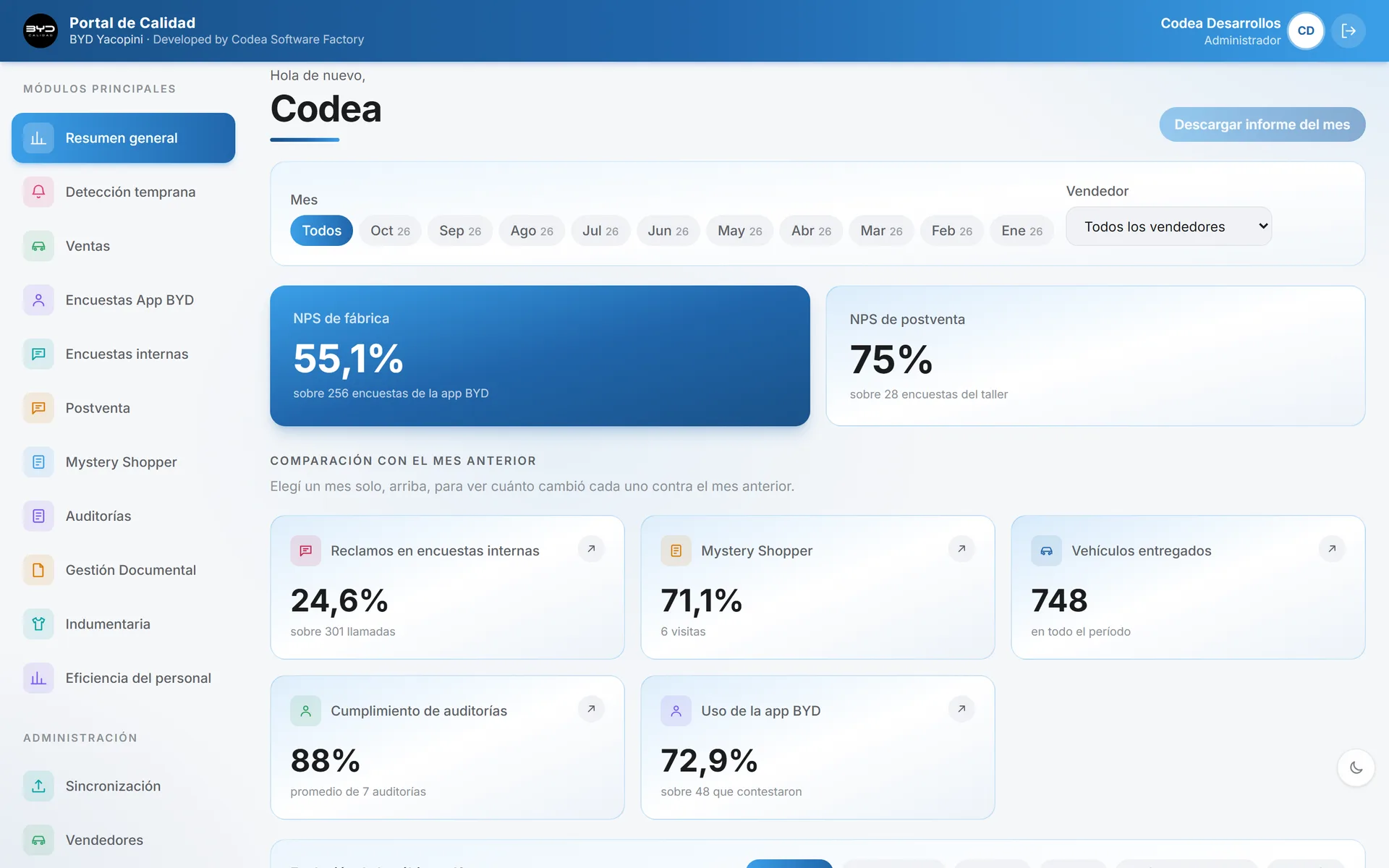
Task: Click the Detección temprana bell icon
Action: pos(38,192)
